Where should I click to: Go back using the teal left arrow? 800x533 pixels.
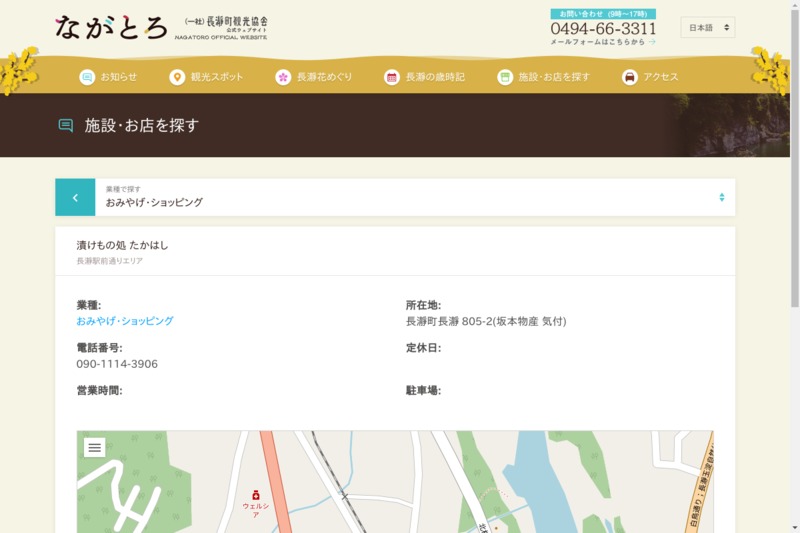point(75,198)
